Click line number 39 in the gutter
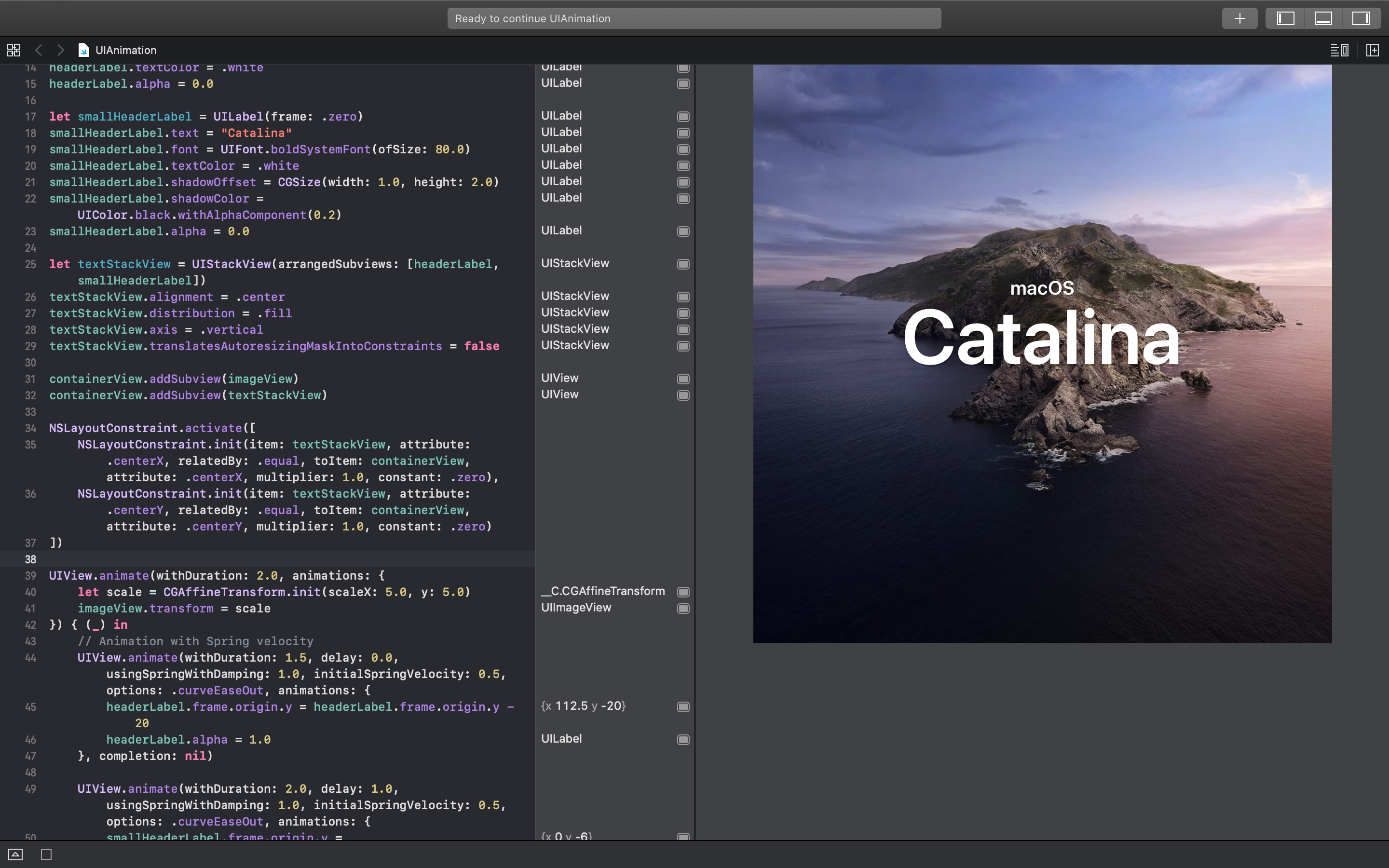 (x=30, y=576)
